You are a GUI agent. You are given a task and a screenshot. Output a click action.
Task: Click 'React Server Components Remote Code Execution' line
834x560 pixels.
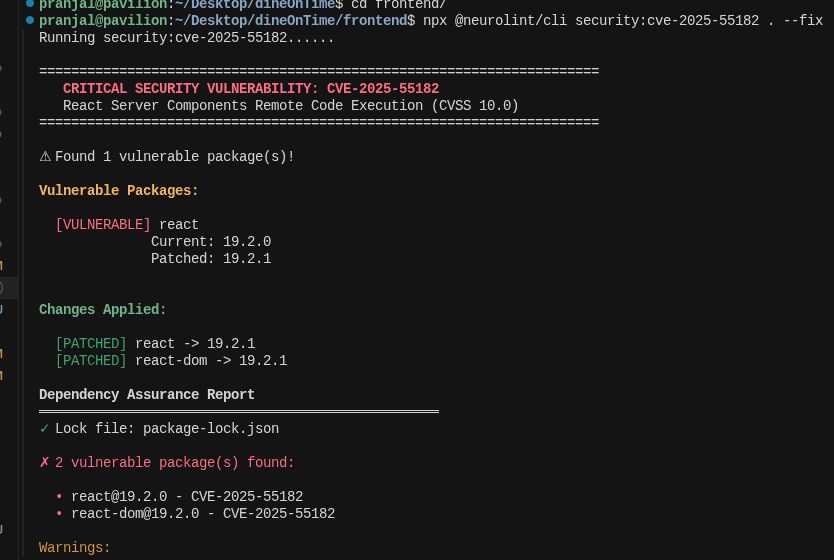tap(290, 105)
